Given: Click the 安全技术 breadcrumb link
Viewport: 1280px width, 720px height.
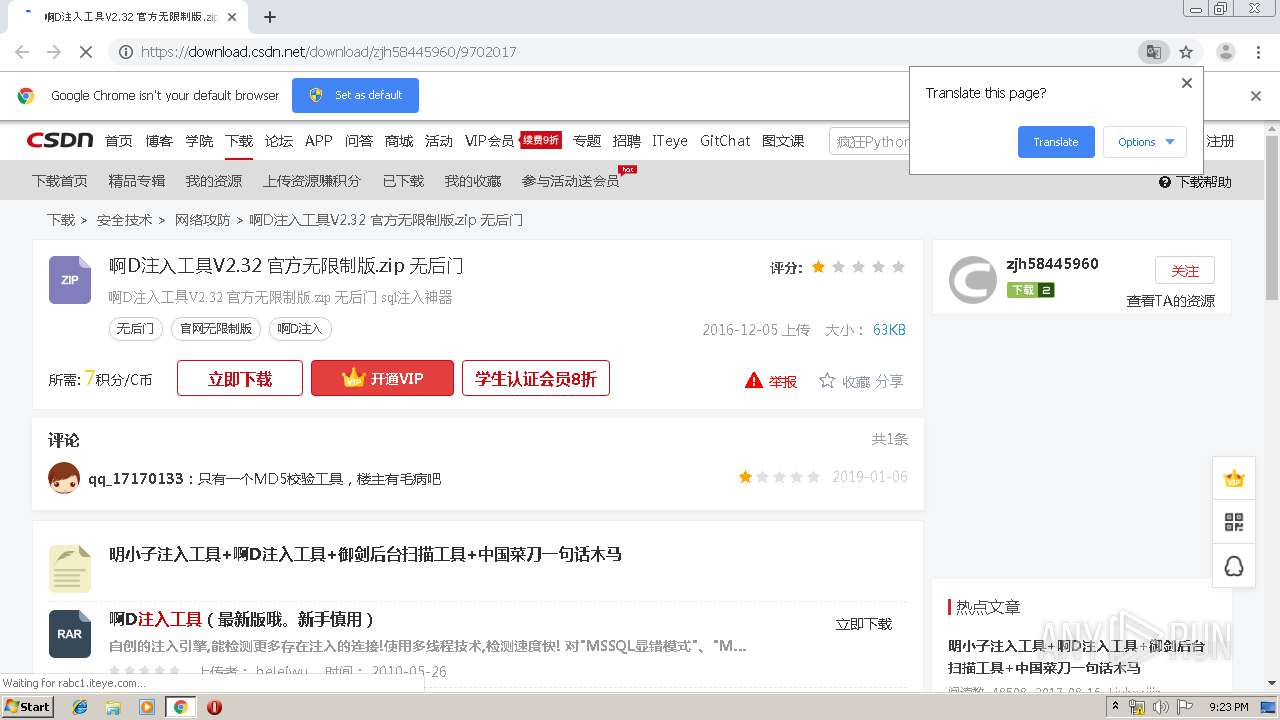Looking at the screenshot, I should (125, 220).
